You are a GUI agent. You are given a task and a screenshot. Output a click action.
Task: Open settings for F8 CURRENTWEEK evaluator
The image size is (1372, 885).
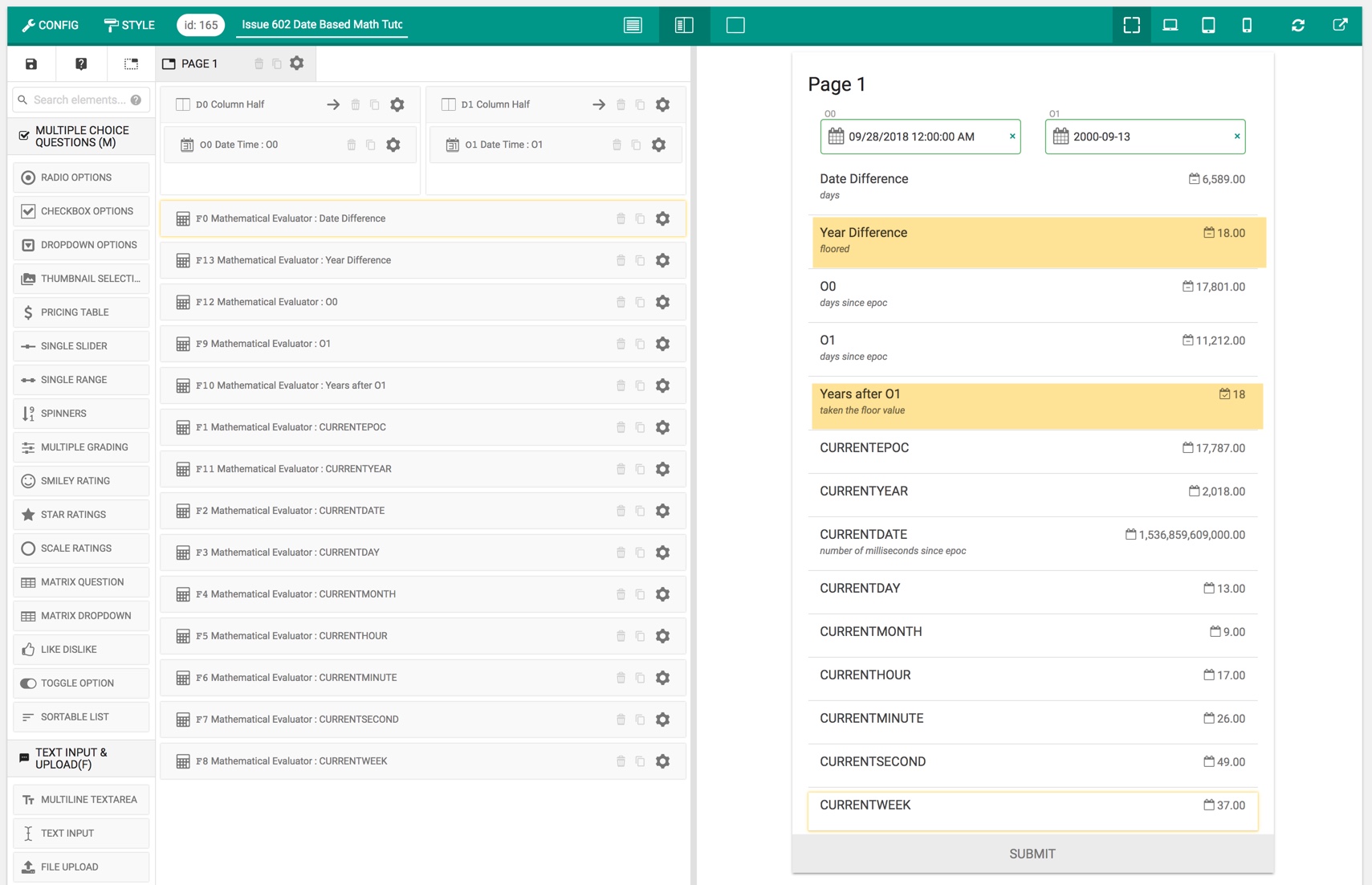click(663, 761)
